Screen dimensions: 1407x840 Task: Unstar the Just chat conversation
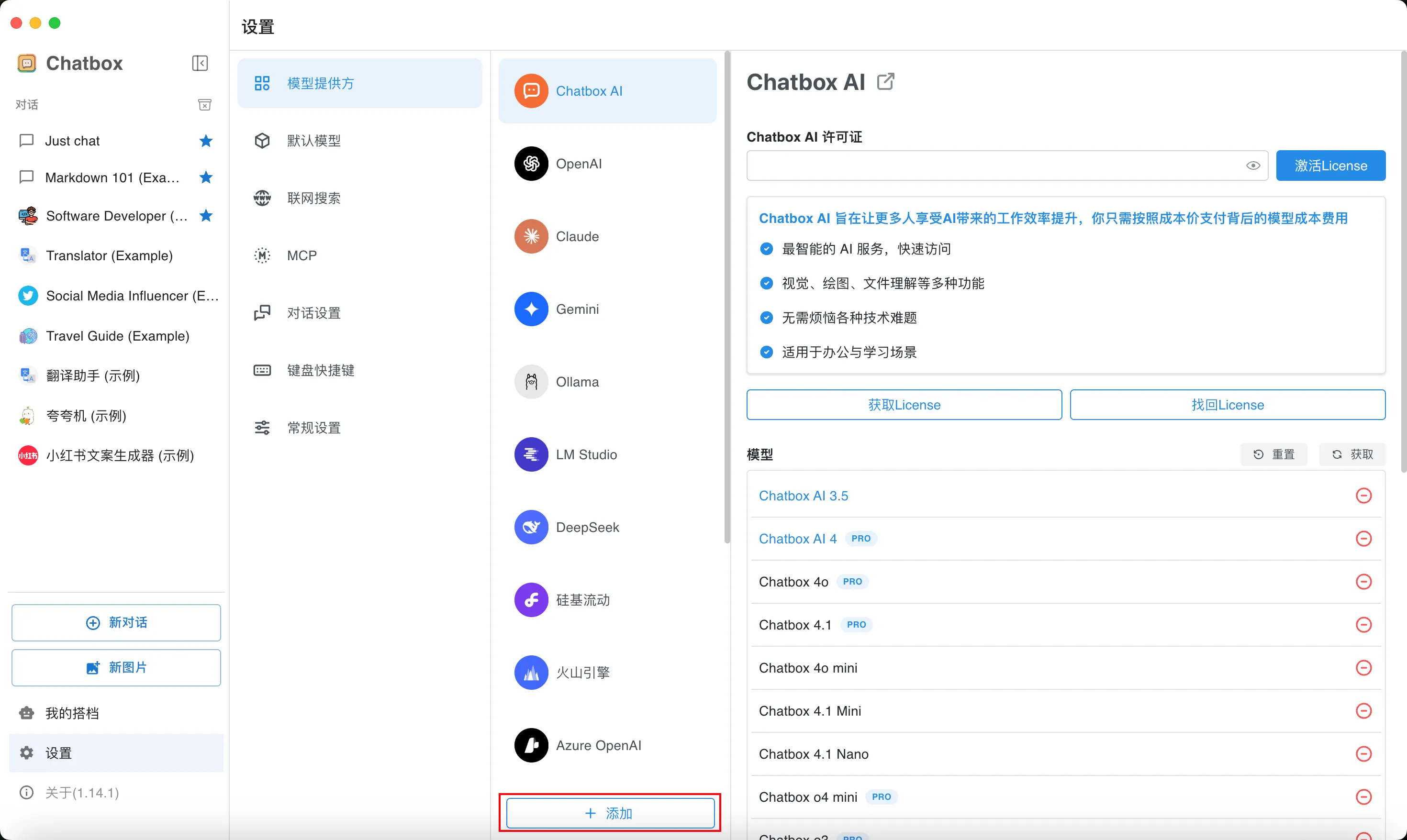coord(205,141)
